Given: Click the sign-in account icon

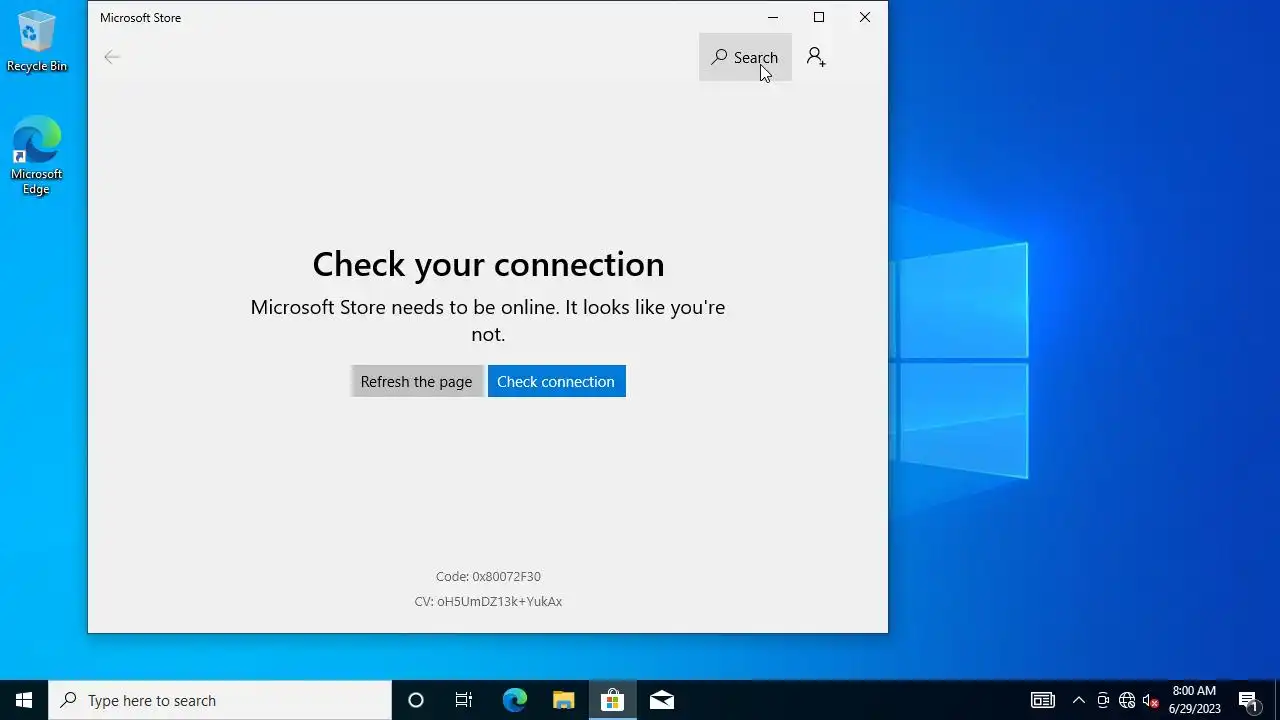Looking at the screenshot, I should pyautogui.click(x=816, y=57).
